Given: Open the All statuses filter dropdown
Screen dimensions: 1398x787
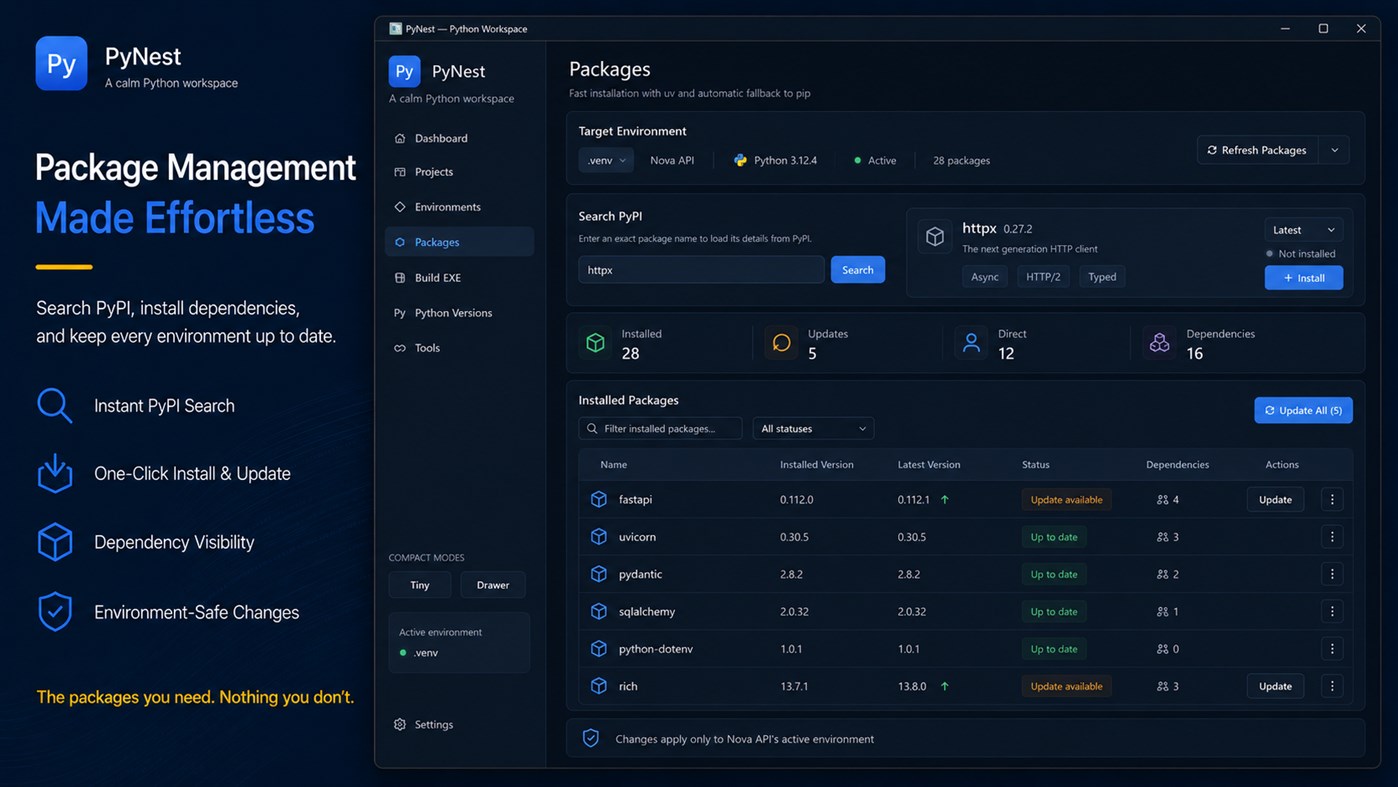Looking at the screenshot, I should [813, 428].
